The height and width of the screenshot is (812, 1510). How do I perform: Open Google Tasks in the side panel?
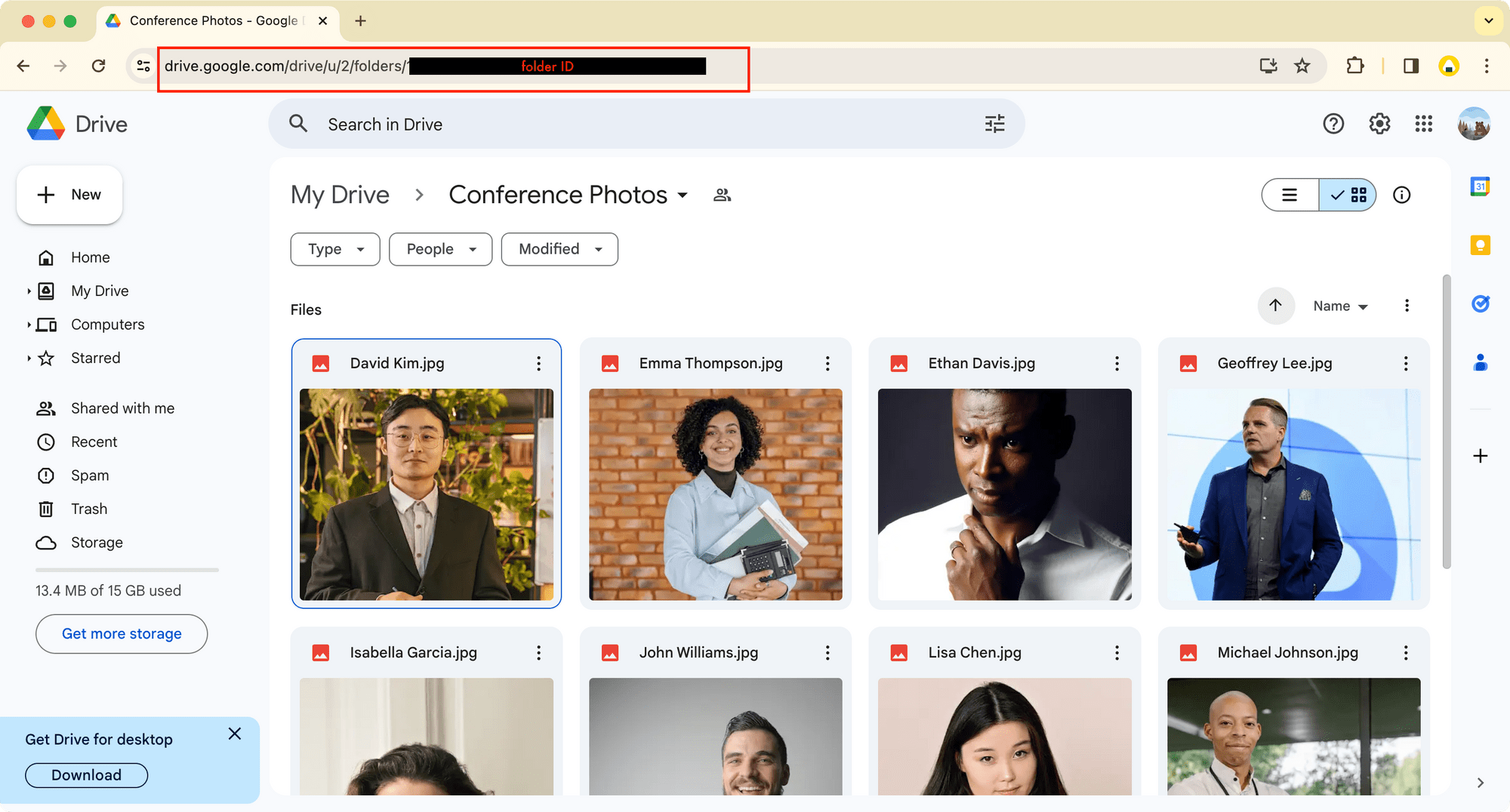point(1481,303)
